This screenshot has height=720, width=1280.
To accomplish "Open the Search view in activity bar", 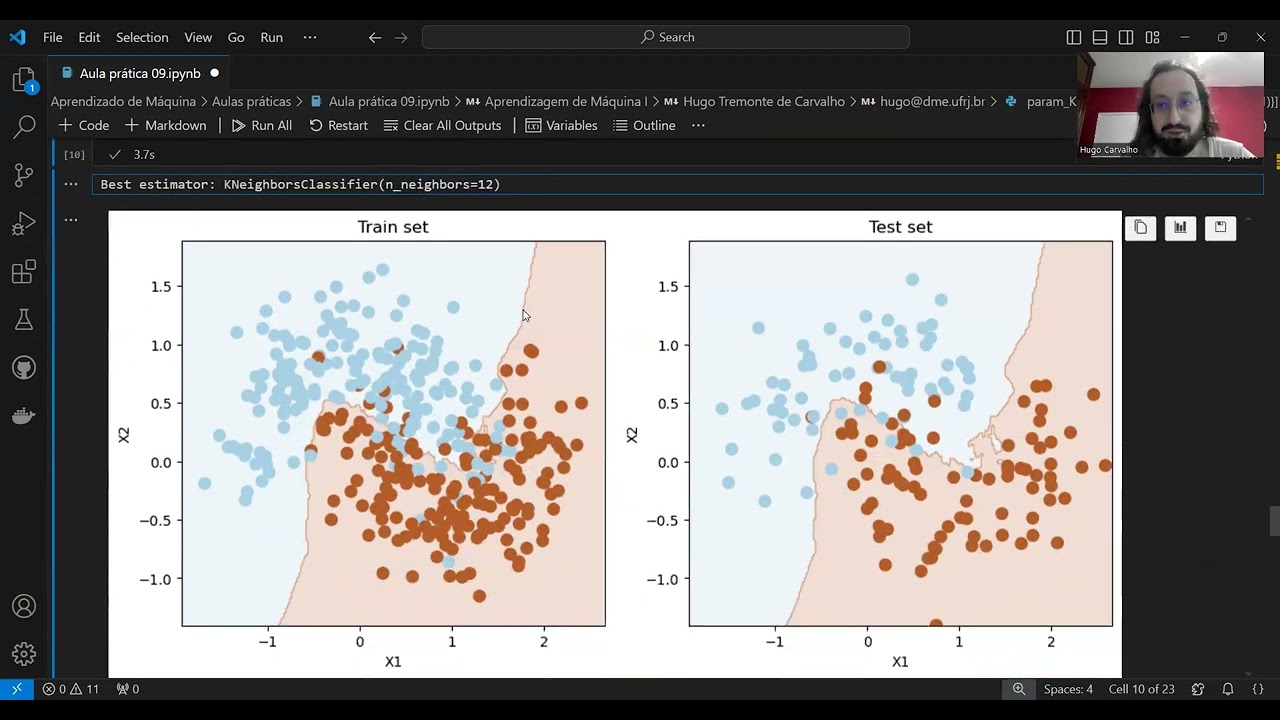I will (x=24, y=127).
